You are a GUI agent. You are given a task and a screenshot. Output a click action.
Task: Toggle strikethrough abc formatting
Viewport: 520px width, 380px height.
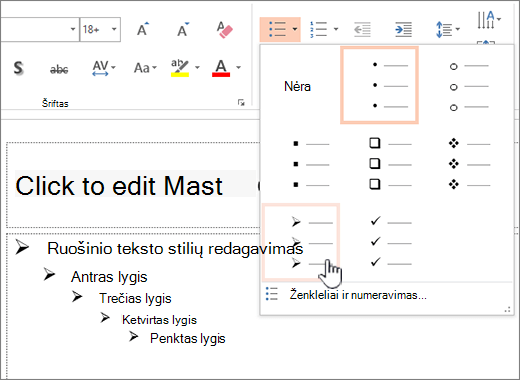tap(59, 69)
